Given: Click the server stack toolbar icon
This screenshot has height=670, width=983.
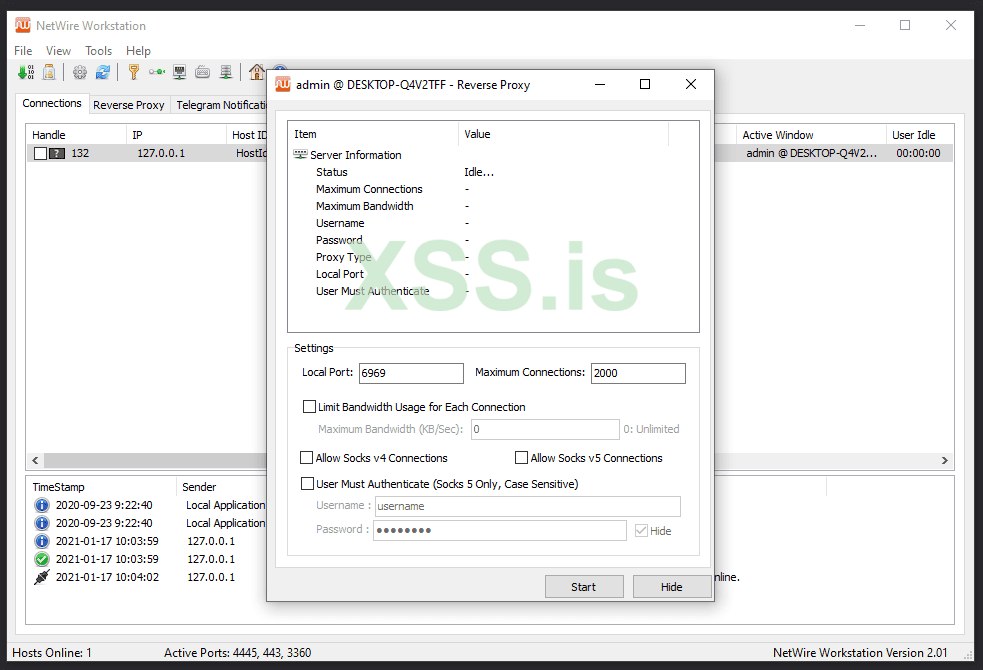Looking at the screenshot, I should point(226,73).
